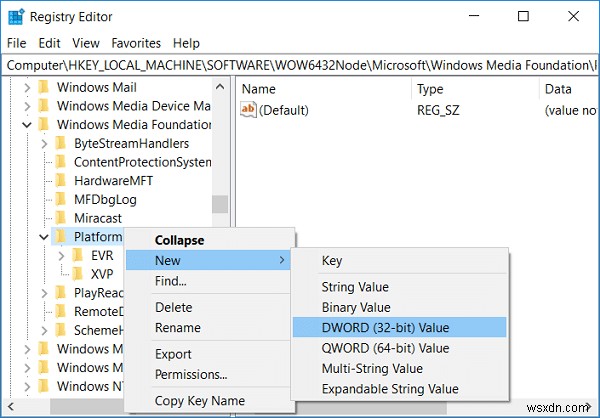
Task: Choose Rename in context menu
Action: click(210, 328)
